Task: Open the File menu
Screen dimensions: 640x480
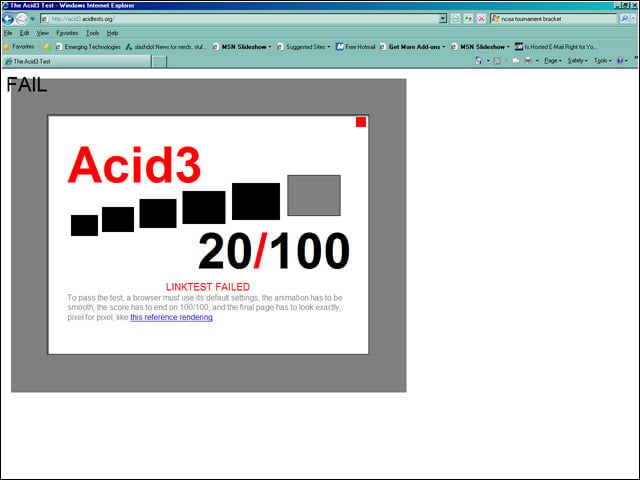Action: pyautogui.click(x=8, y=33)
